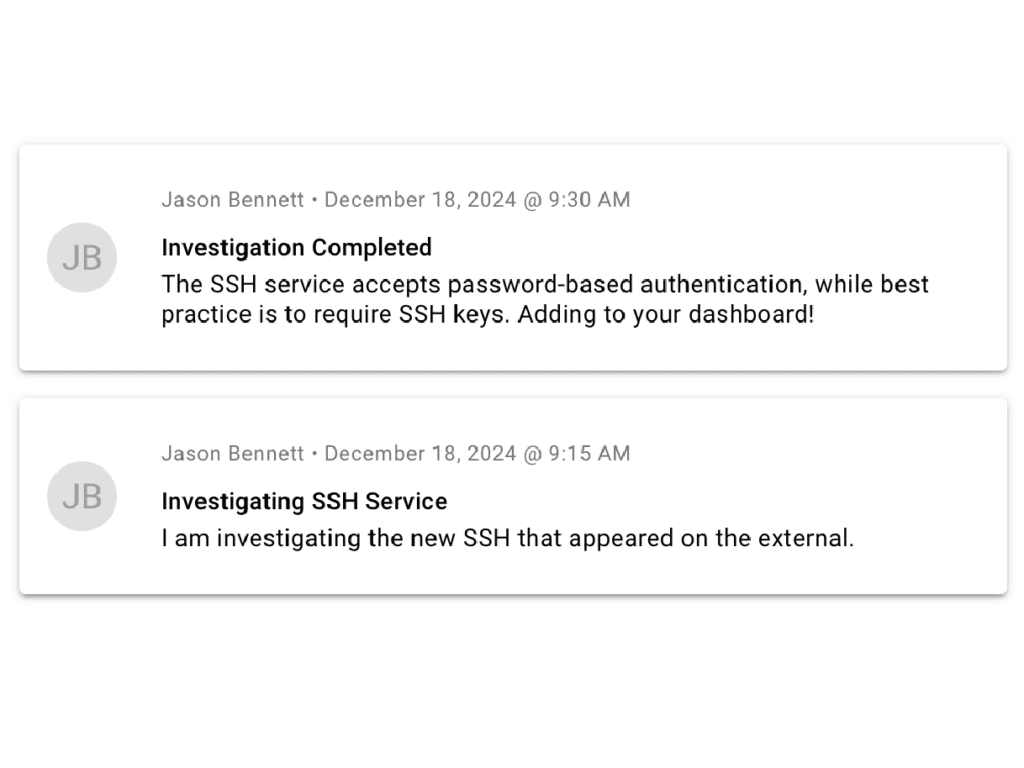Click the password-based authentication message text
This screenshot has width=1024, height=768.
545,299
